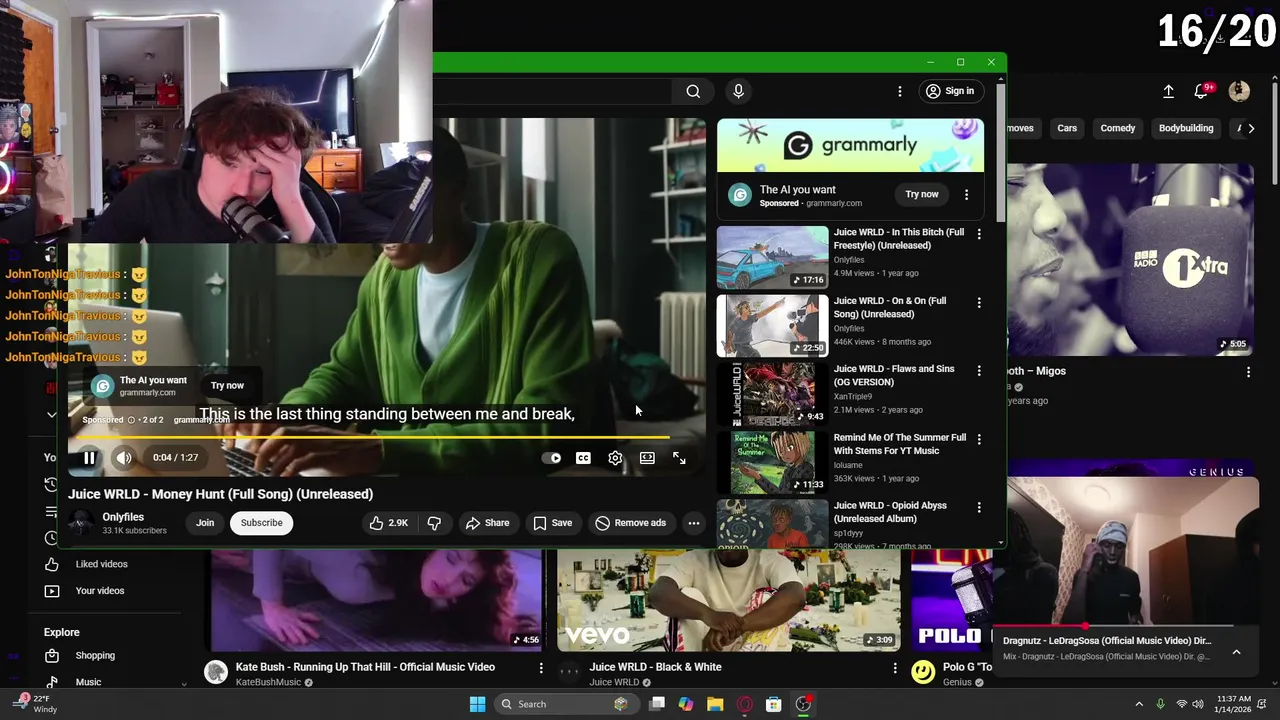Open more actions menu under the video
1280x720 pixels.
(x=694, y=523)
